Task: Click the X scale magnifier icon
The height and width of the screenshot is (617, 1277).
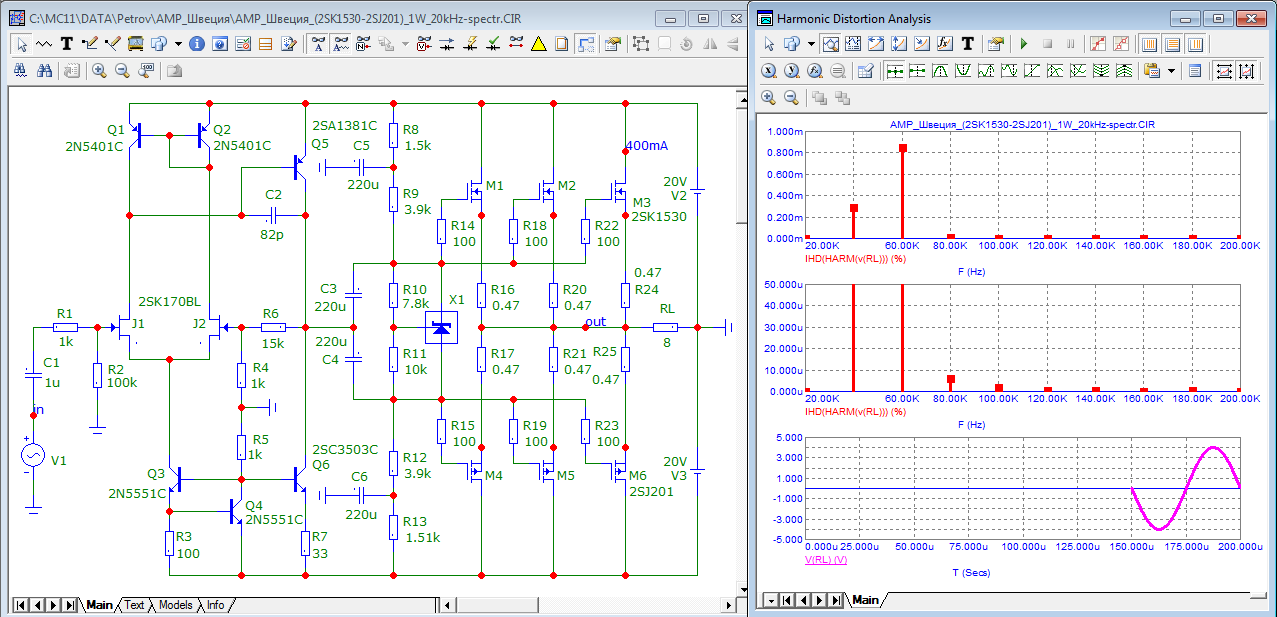Action: tap(769, 71)
